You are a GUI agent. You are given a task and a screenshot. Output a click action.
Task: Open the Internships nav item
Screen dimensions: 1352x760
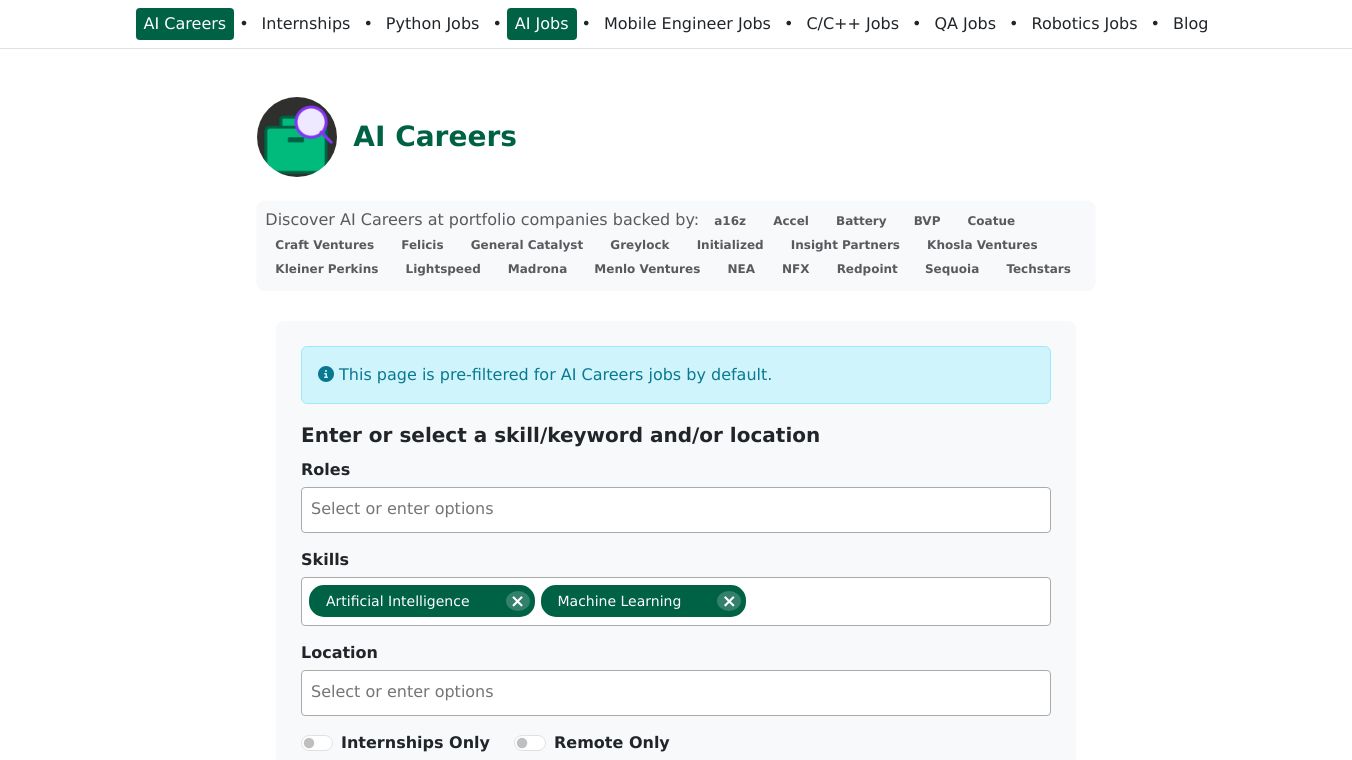pos(306,24)
